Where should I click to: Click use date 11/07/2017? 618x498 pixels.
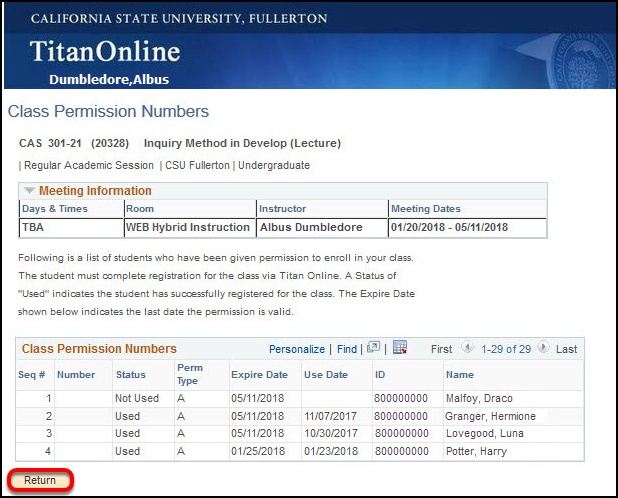pyautogui.click(x=330, y=416)
